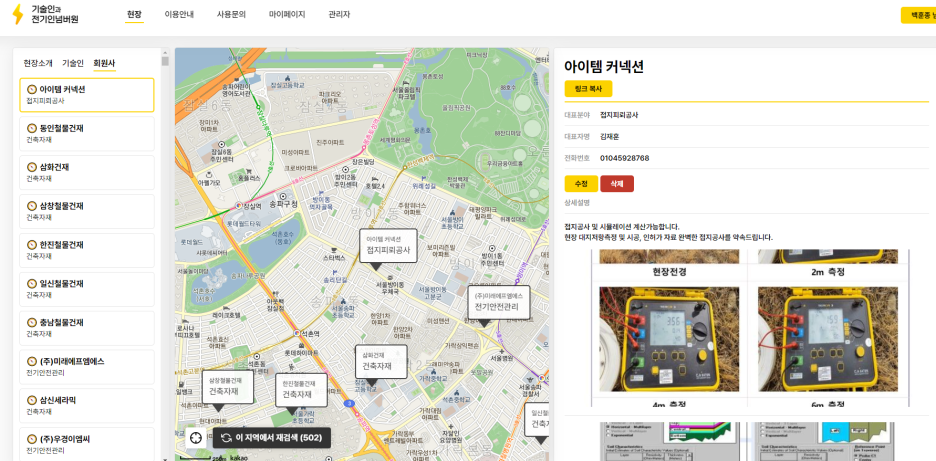Select the 아이템 커넥션 list card
This screenshot has width=936, height=461.
coord(87,95)
